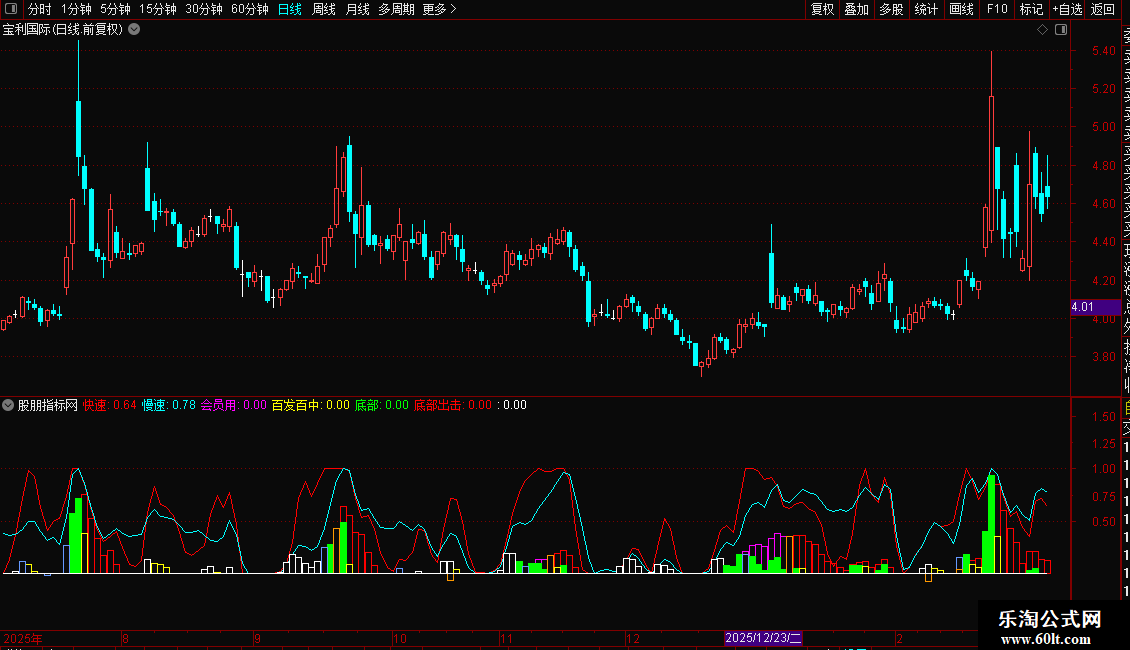Open dropdown next to 宝利国际 title

pyautogui.click(x=134, y=30)
